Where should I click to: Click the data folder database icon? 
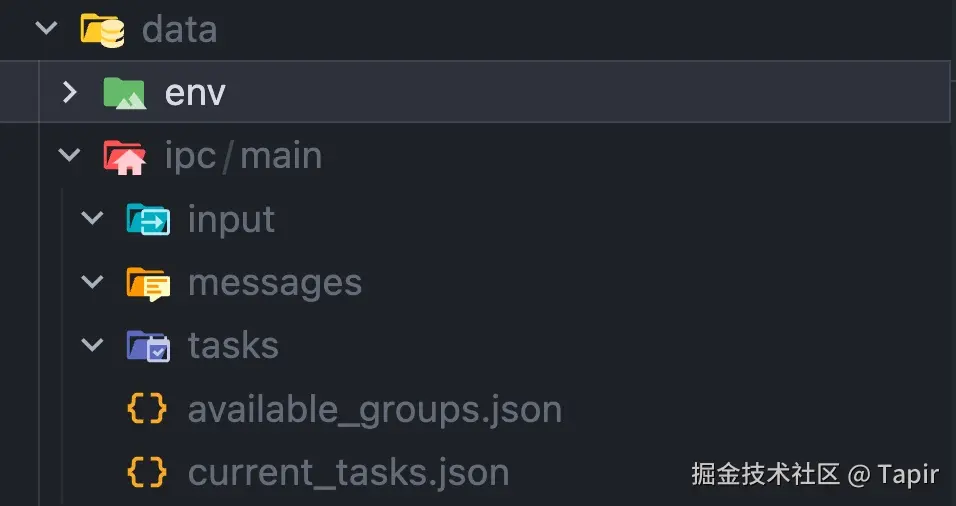103,29
